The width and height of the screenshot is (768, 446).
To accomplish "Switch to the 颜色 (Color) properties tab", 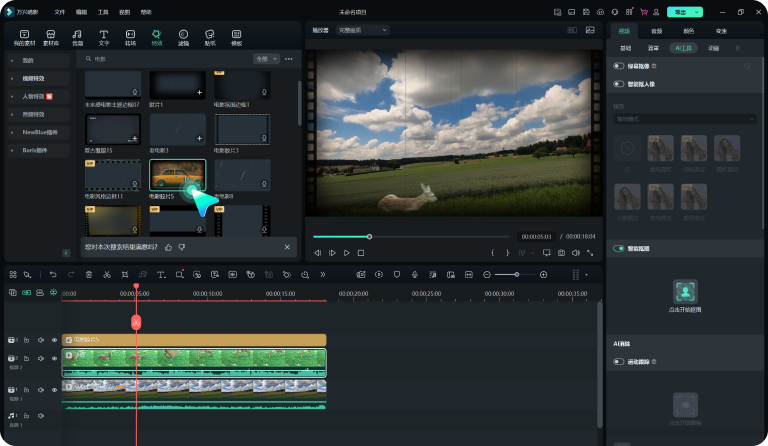I will [x=688, y=31].
